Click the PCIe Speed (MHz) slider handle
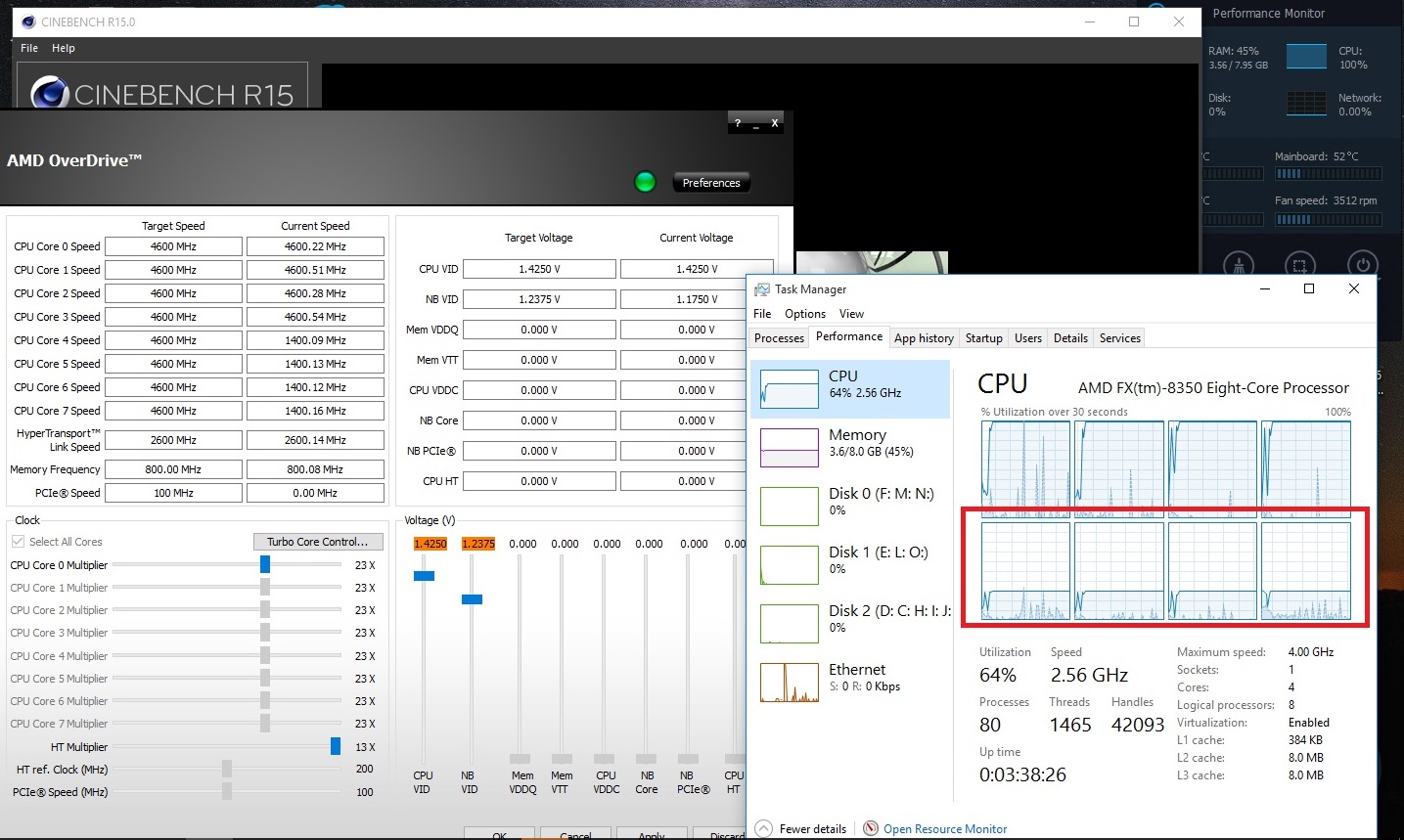 coord(227,792)
